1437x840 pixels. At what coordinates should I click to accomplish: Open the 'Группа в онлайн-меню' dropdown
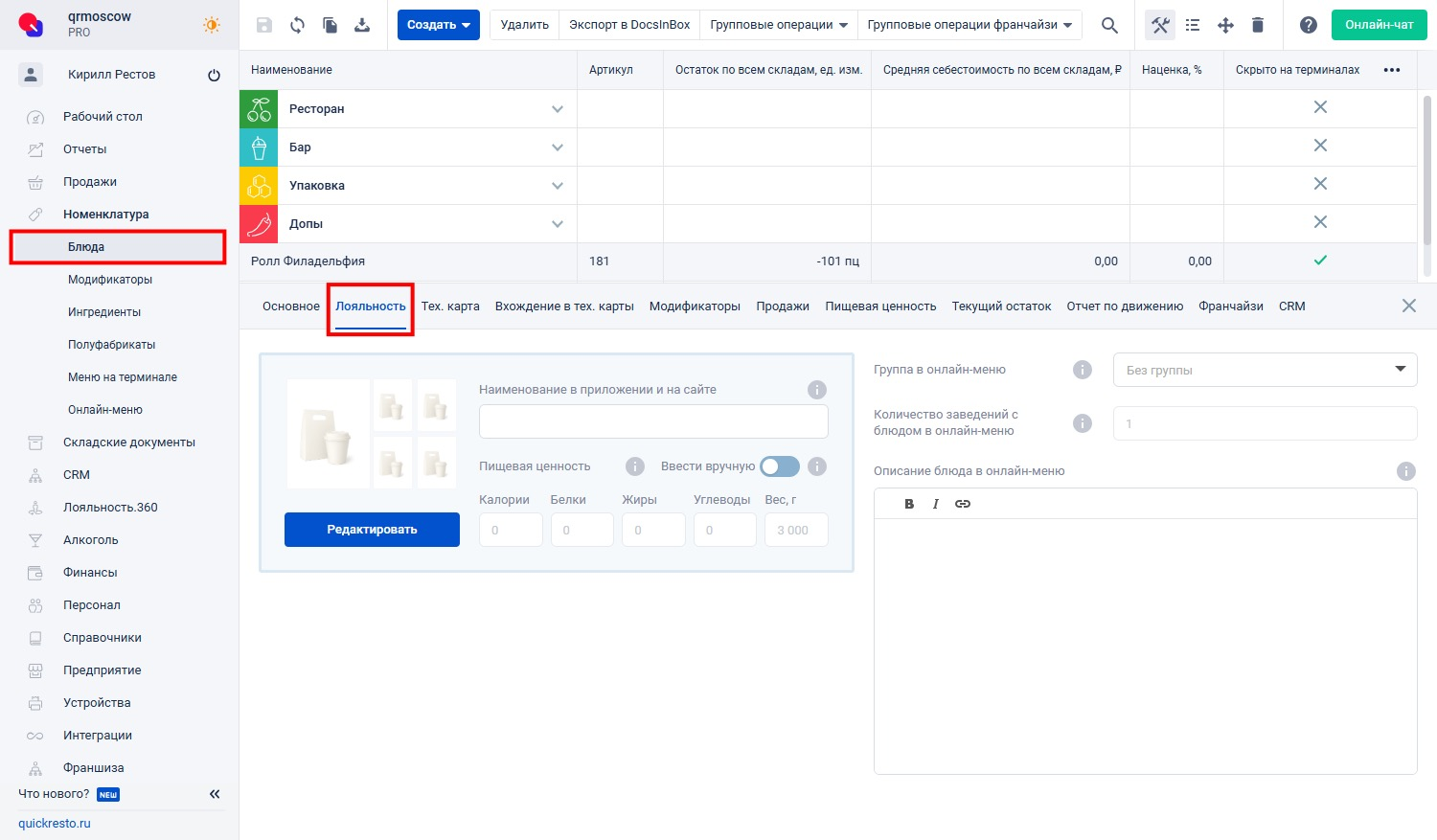(x=1265, y=370)
